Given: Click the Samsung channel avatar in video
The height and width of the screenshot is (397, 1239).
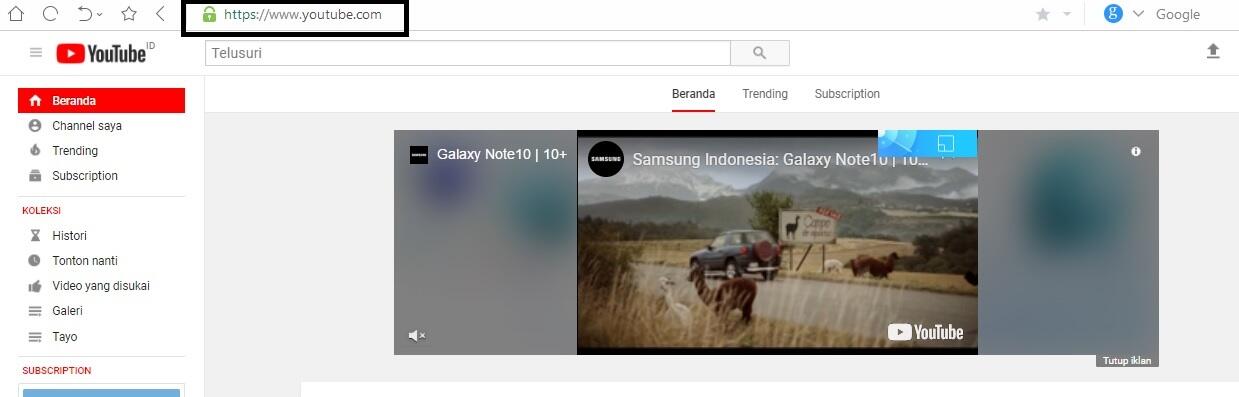Looking at the screenshot, I should [606, 159].
